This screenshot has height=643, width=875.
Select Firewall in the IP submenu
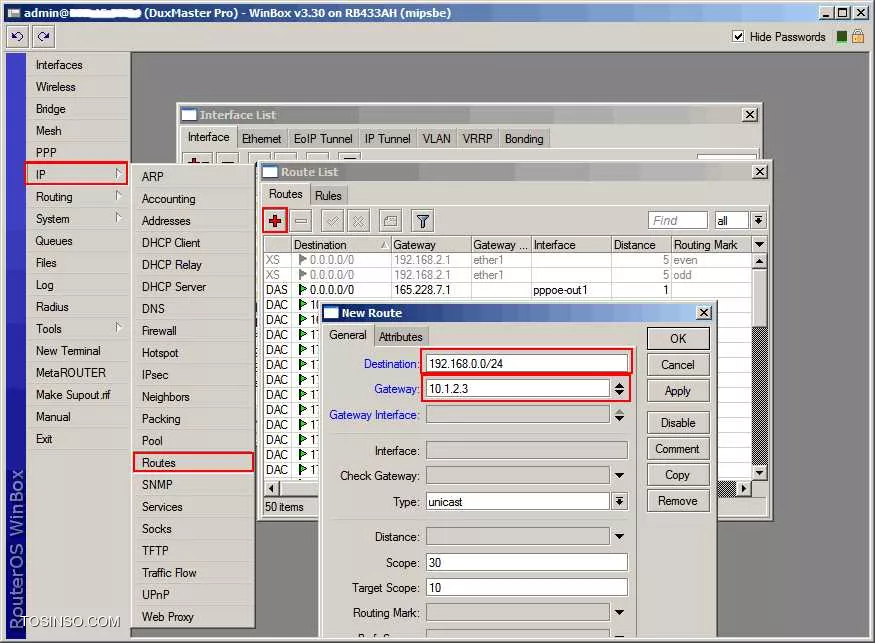click(193, 330)
